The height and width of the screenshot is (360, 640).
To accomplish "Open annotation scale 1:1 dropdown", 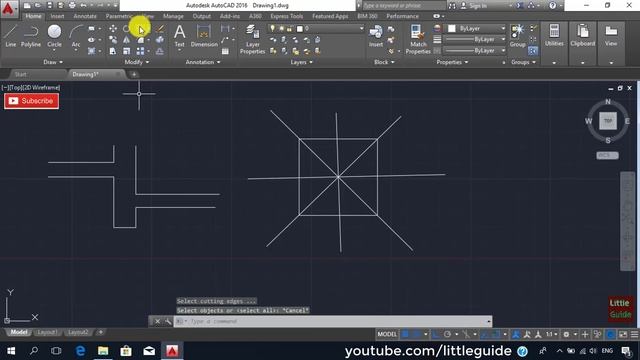I will 551,334.
